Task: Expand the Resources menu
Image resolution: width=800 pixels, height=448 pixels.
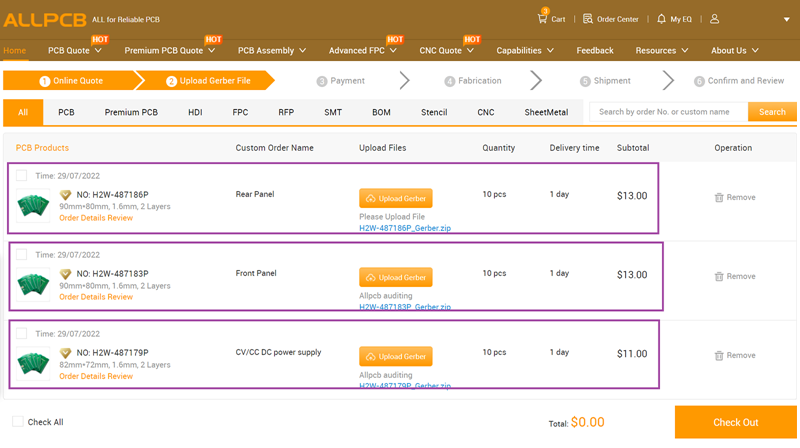Action: point(662,51)
